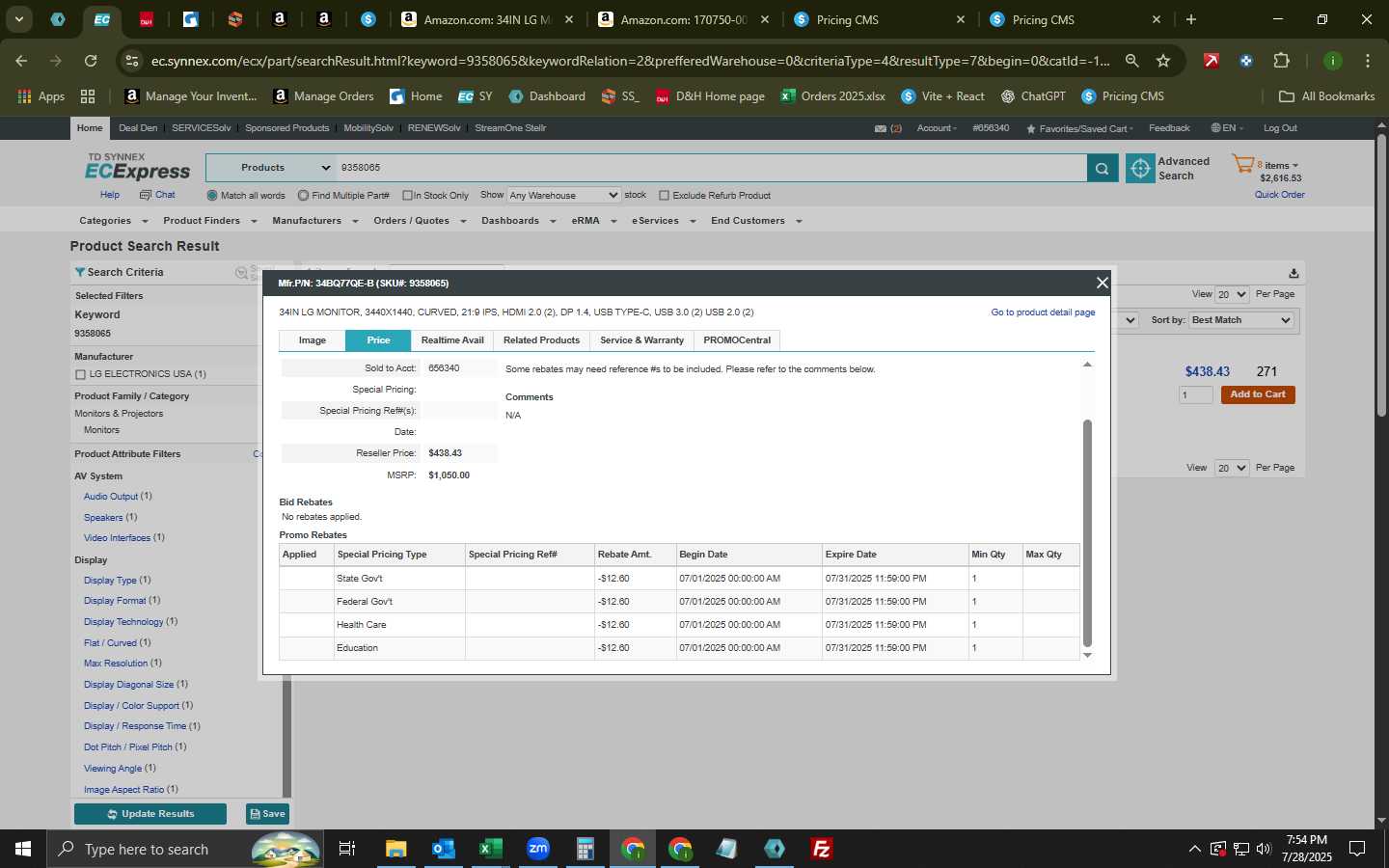Click Display Technology filter link
Screen dimensions: 1389x868
click(x=123, y=622)
